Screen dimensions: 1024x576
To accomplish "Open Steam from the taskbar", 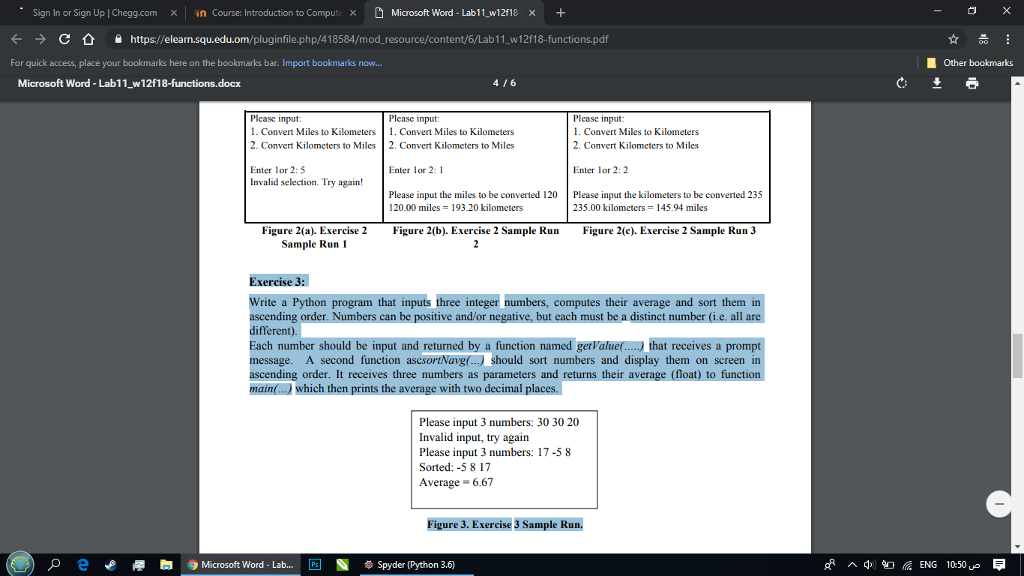I will (110, 564).
